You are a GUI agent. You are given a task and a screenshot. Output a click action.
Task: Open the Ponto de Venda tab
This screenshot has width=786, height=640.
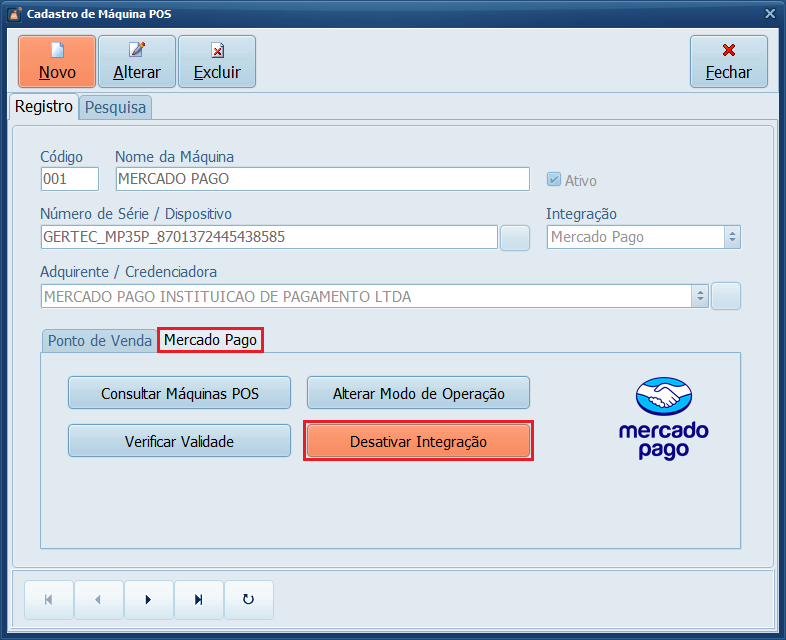100,340
